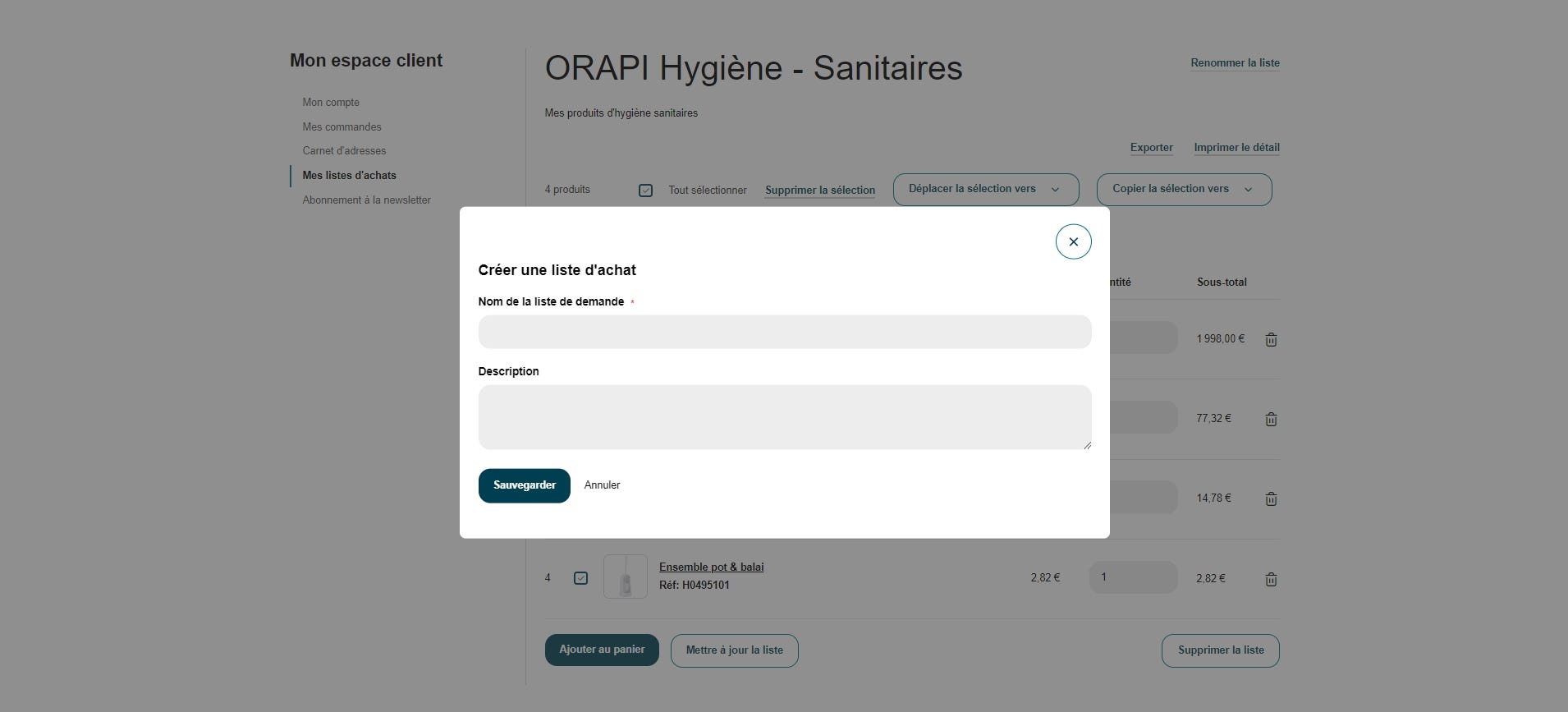Click Supprimer la sélection link
The height and width of the screenshot is (712, 1568).
point(820,191)
